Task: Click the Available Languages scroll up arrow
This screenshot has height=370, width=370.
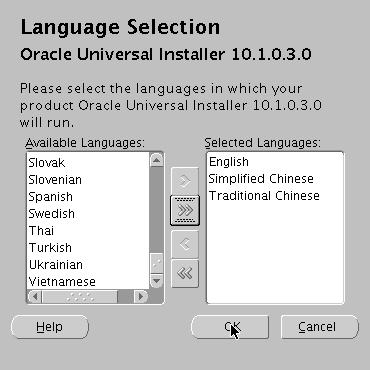Action: click(x=156, y=160)
